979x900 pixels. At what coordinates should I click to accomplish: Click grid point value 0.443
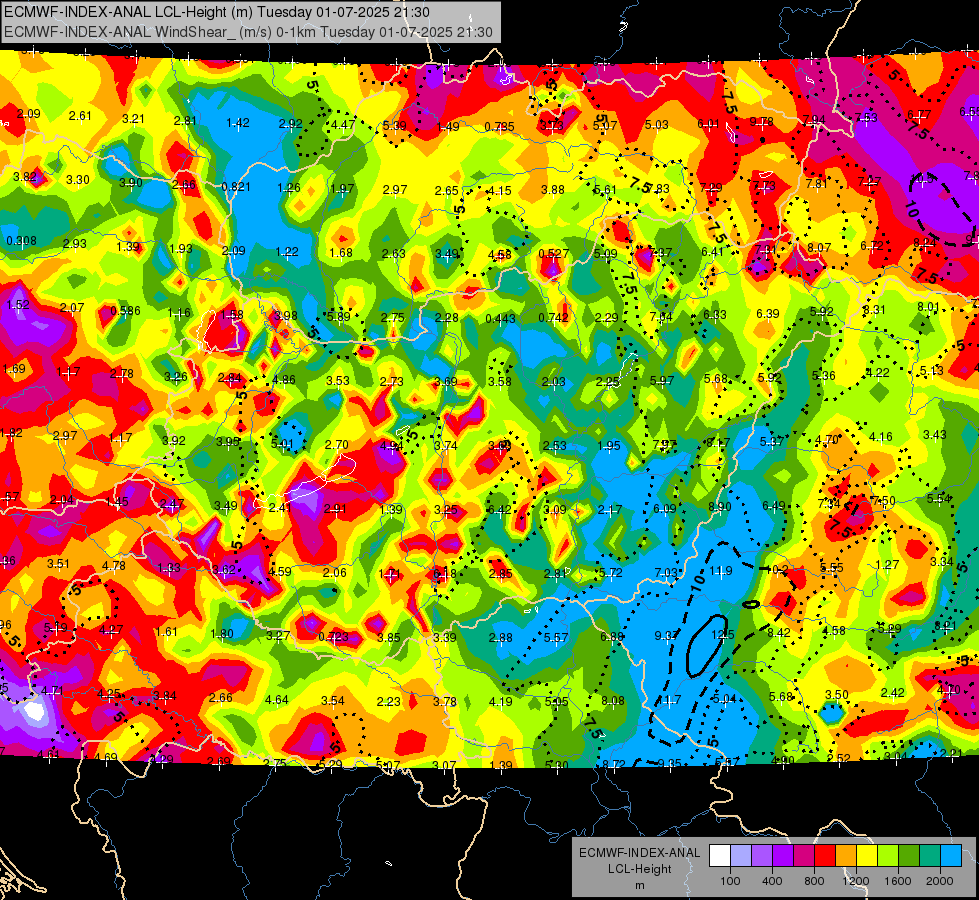point(501,319)
